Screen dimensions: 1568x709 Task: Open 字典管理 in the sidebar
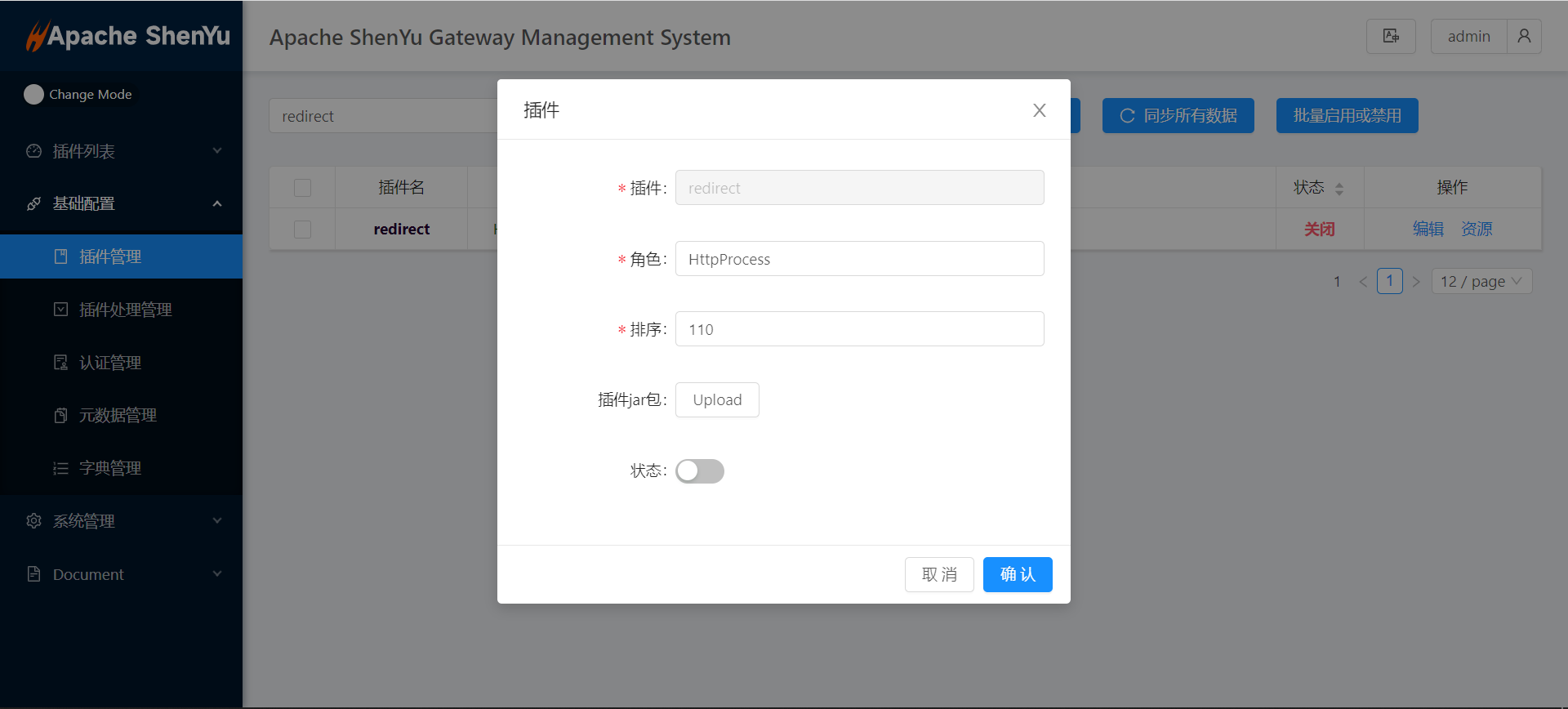pos(110,468)
